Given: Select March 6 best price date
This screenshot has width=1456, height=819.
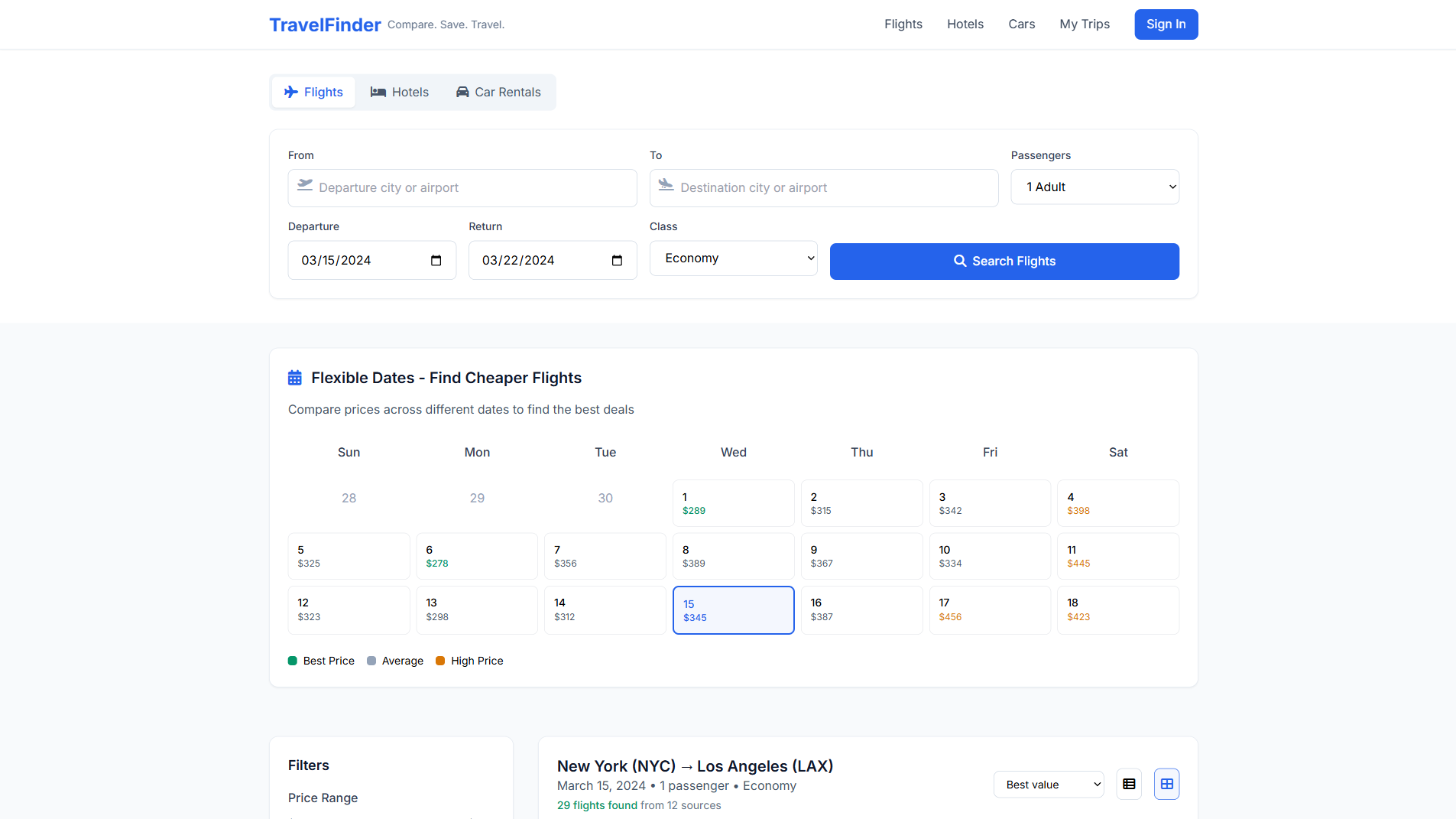Looking at the screenshot, I should 476,555.
